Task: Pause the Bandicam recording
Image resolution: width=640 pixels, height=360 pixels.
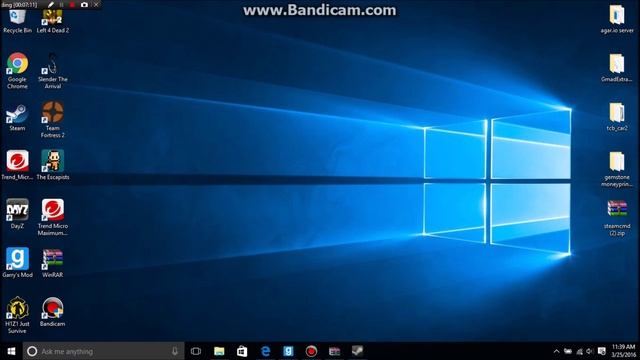Action: coord(62,4)
